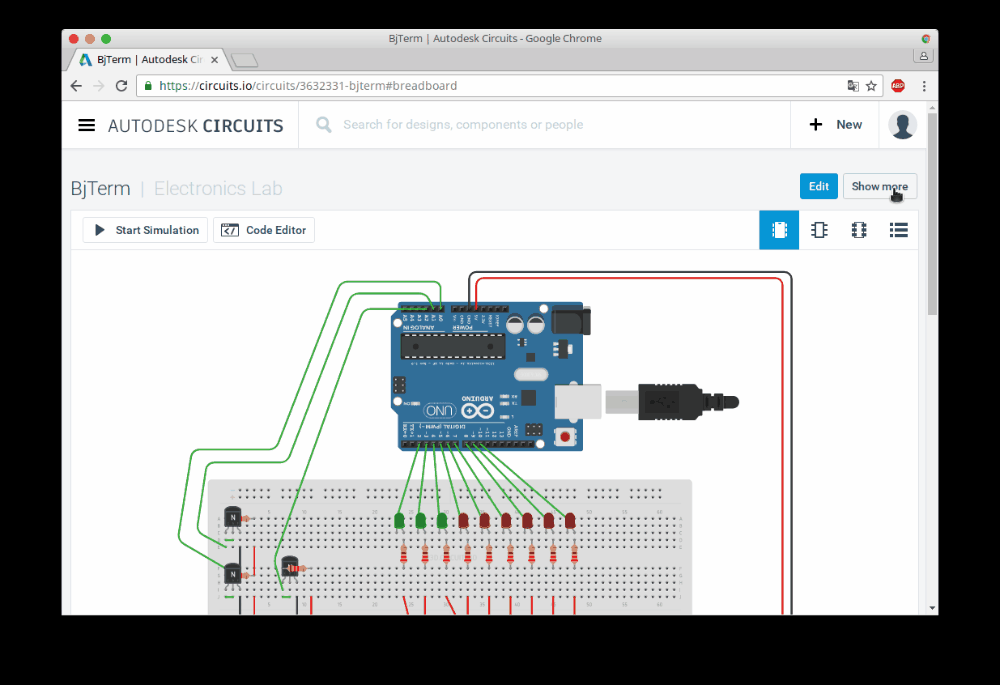Open the Google Translate icon in address bar
The width and height of the screenshot is (1000, 685).
[x=853, y=86]
